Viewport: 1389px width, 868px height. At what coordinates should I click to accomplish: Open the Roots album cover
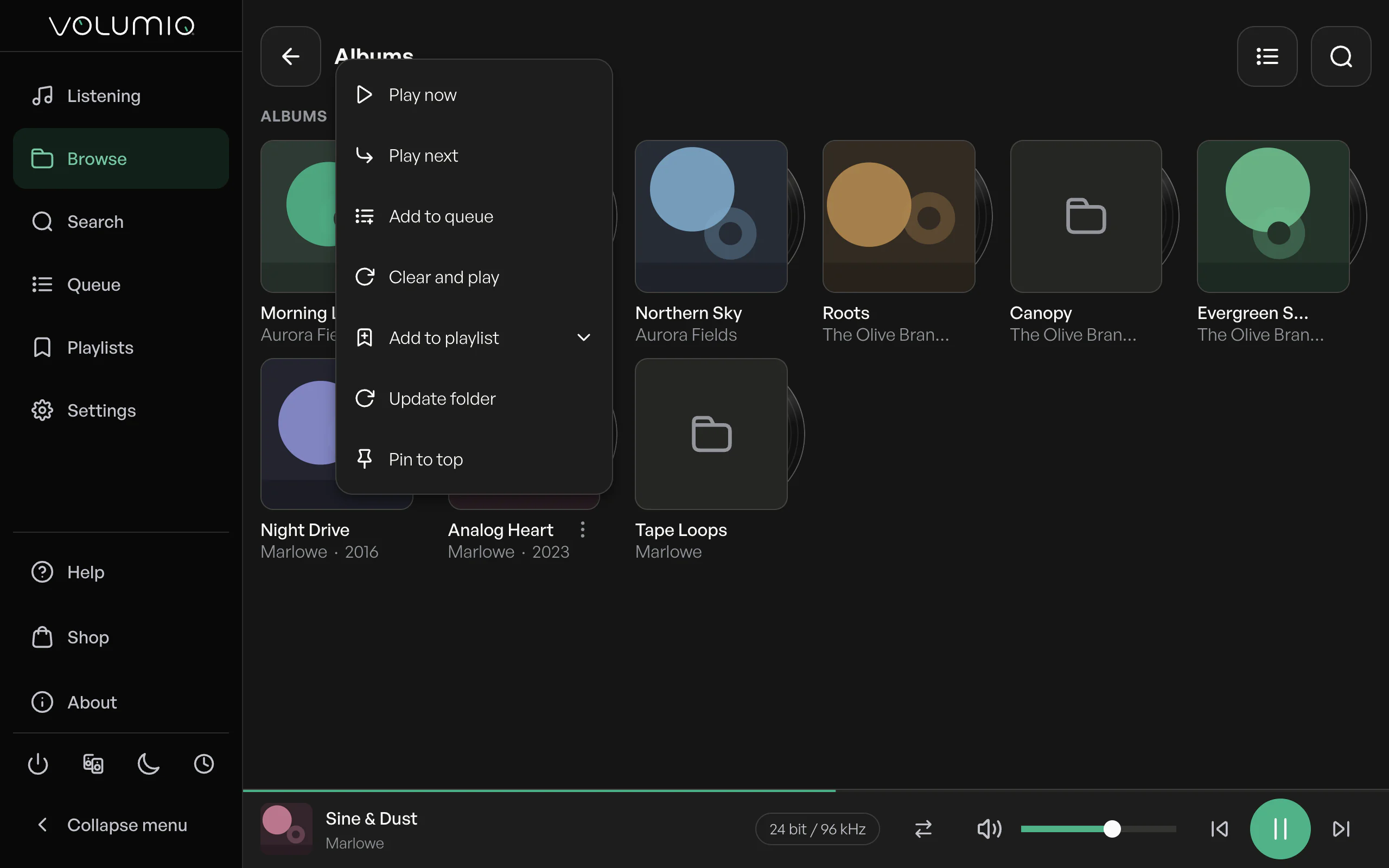(899, 216)
